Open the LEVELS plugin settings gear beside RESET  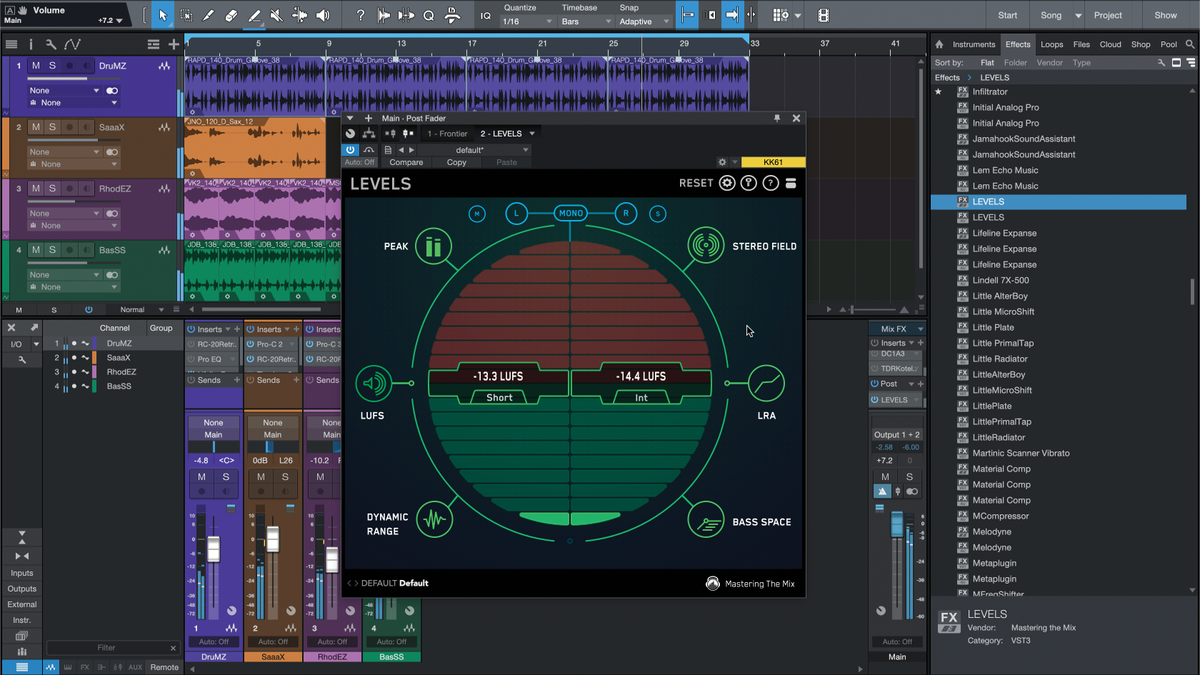(x=727, y=183)
